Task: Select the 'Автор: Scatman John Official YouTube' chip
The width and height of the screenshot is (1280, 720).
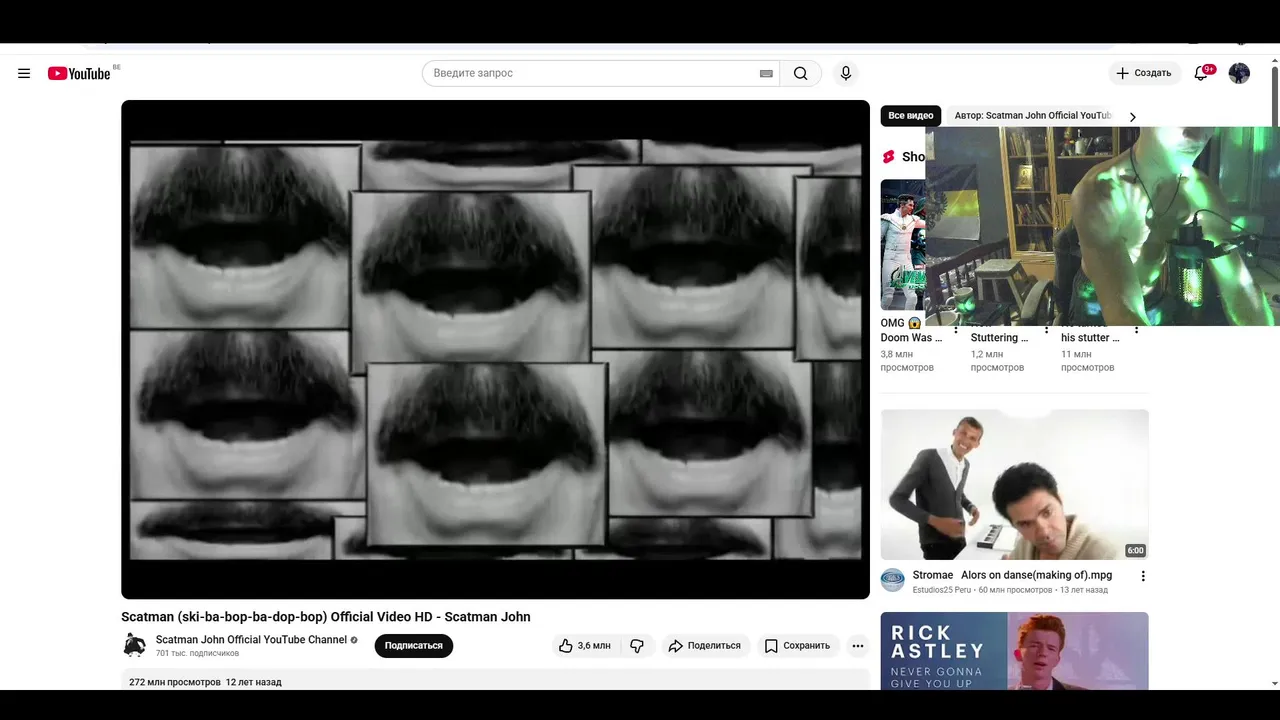Action: 1033,116
